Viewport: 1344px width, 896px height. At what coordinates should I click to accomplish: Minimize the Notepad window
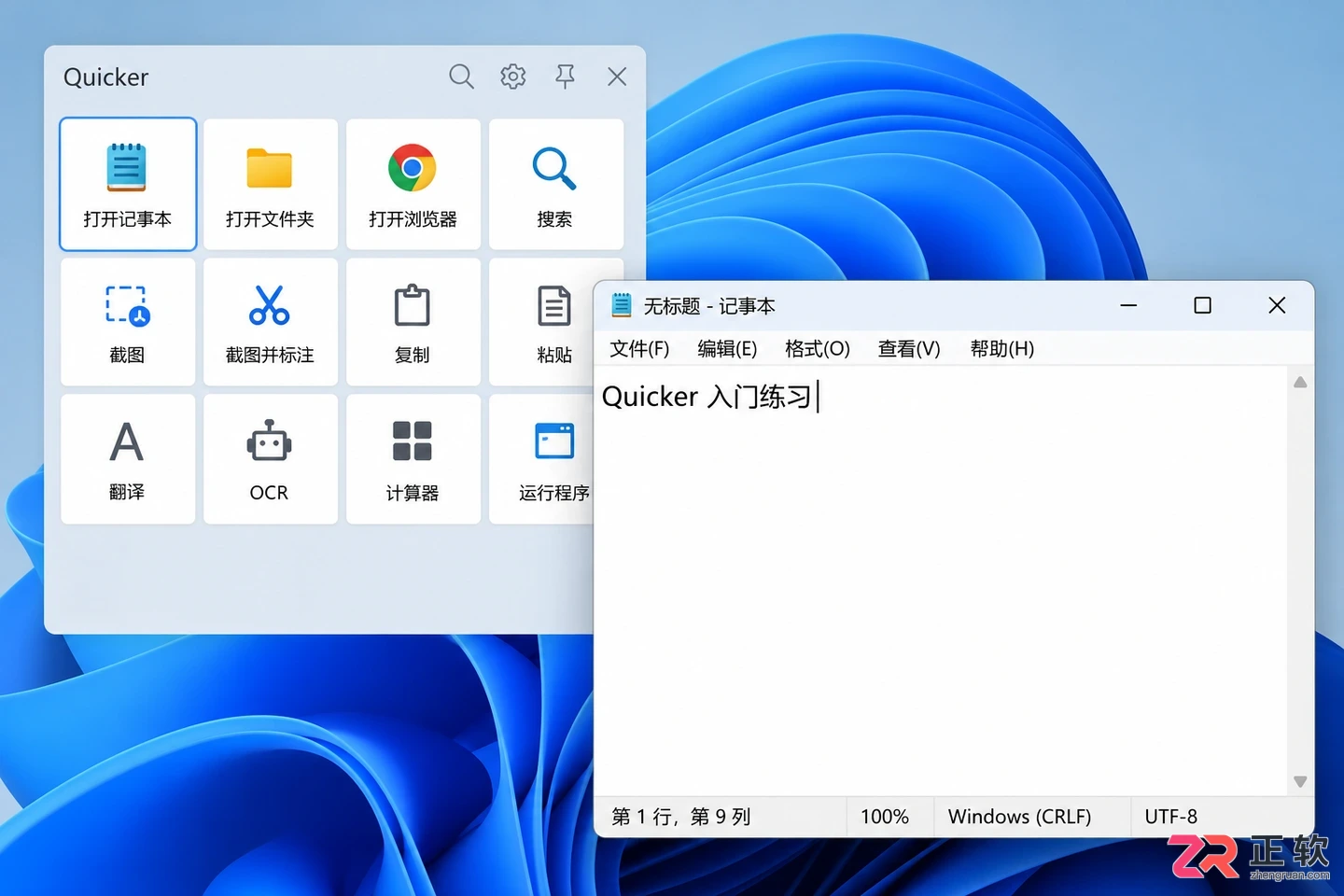pyautogui.click(x=1128, y=305)
